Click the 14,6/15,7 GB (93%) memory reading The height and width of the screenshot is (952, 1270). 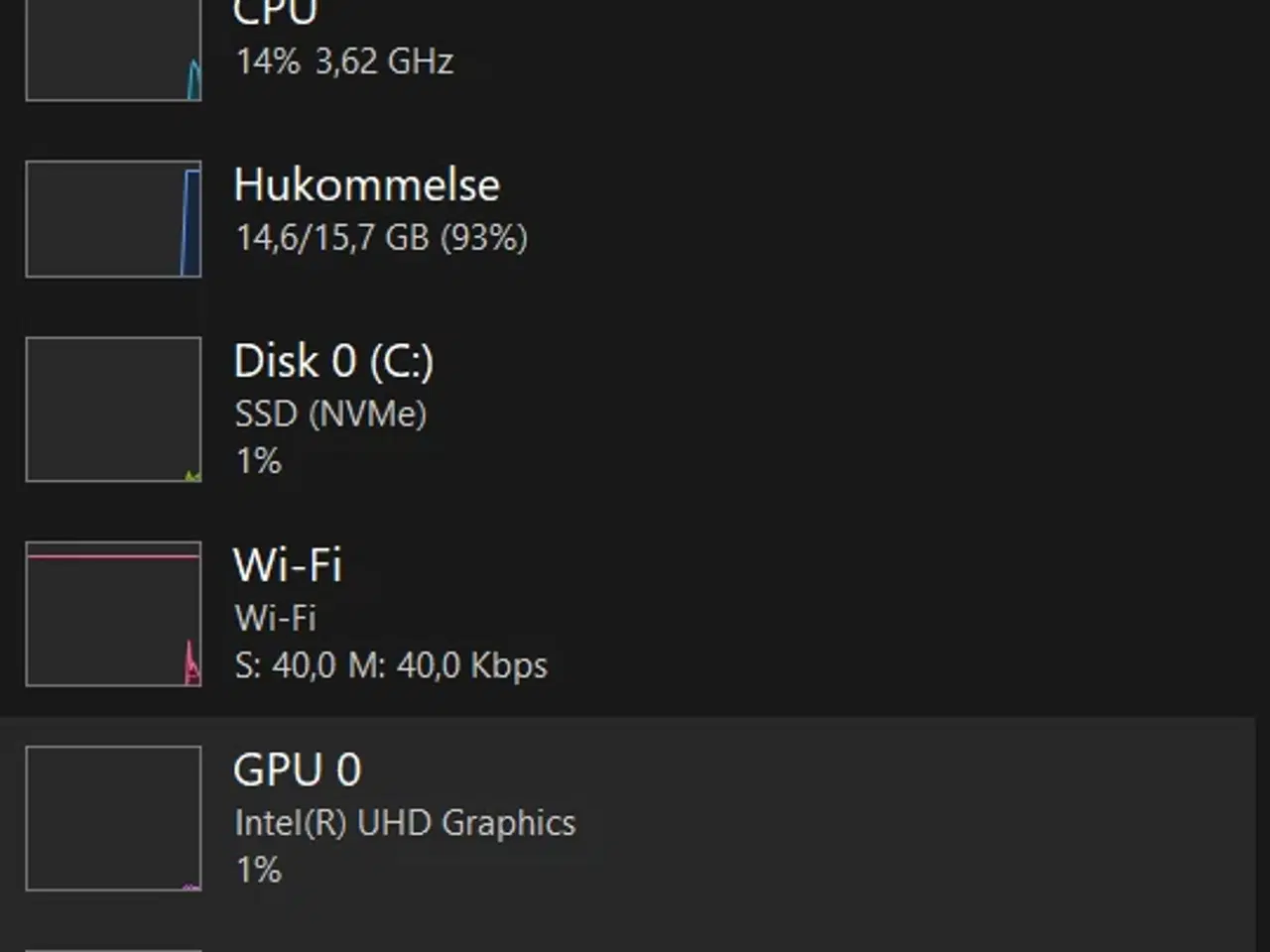pyautogui.click(x=381, y=238)
